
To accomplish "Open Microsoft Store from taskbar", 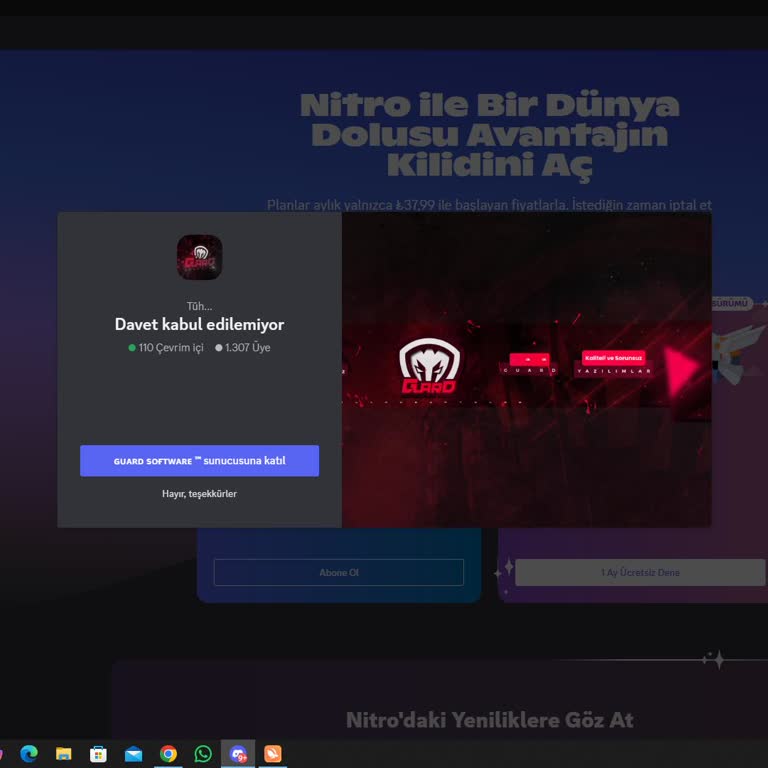I will point(98,753).
